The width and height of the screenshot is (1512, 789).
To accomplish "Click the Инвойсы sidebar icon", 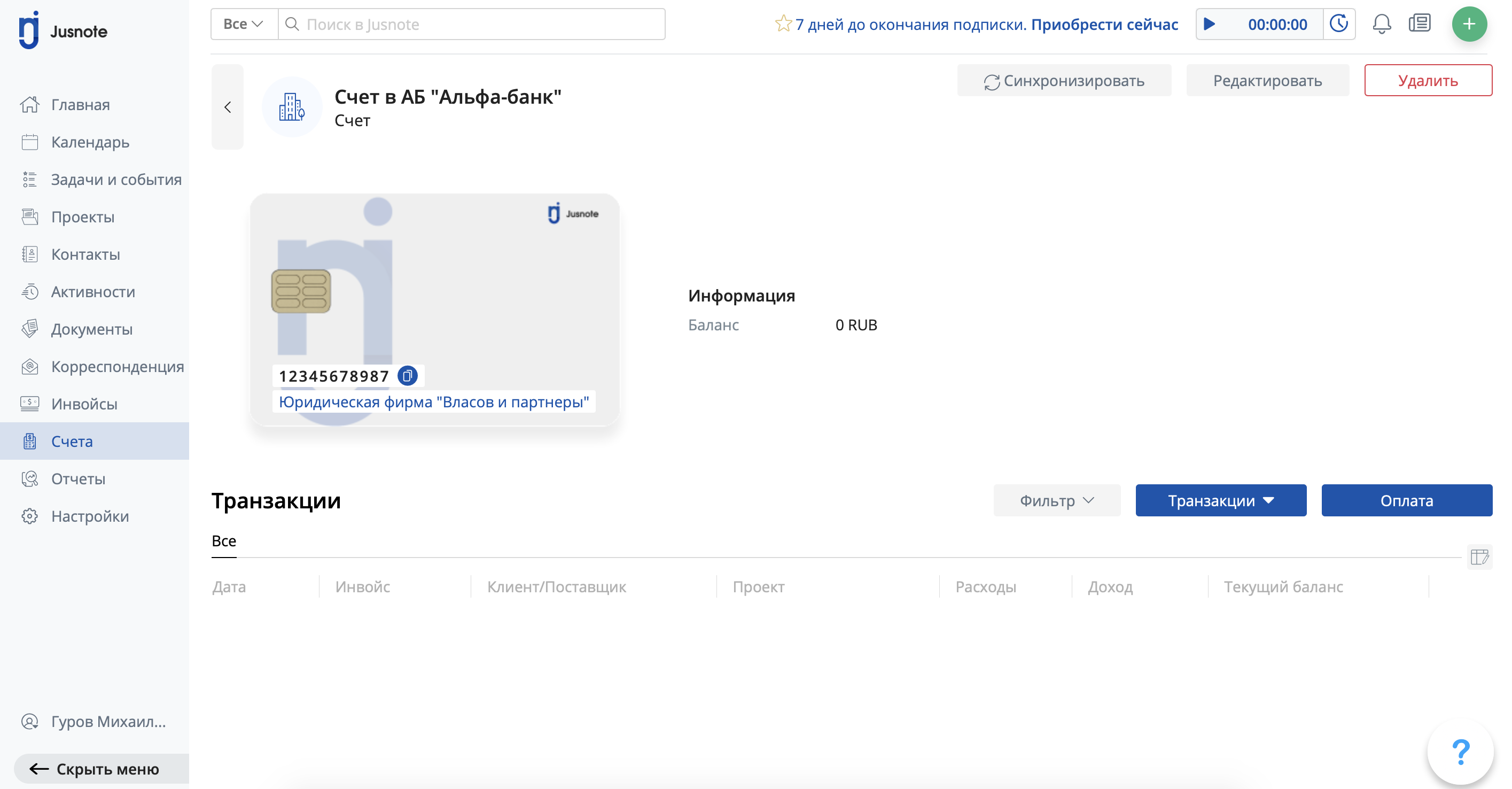I will (30, 404).
